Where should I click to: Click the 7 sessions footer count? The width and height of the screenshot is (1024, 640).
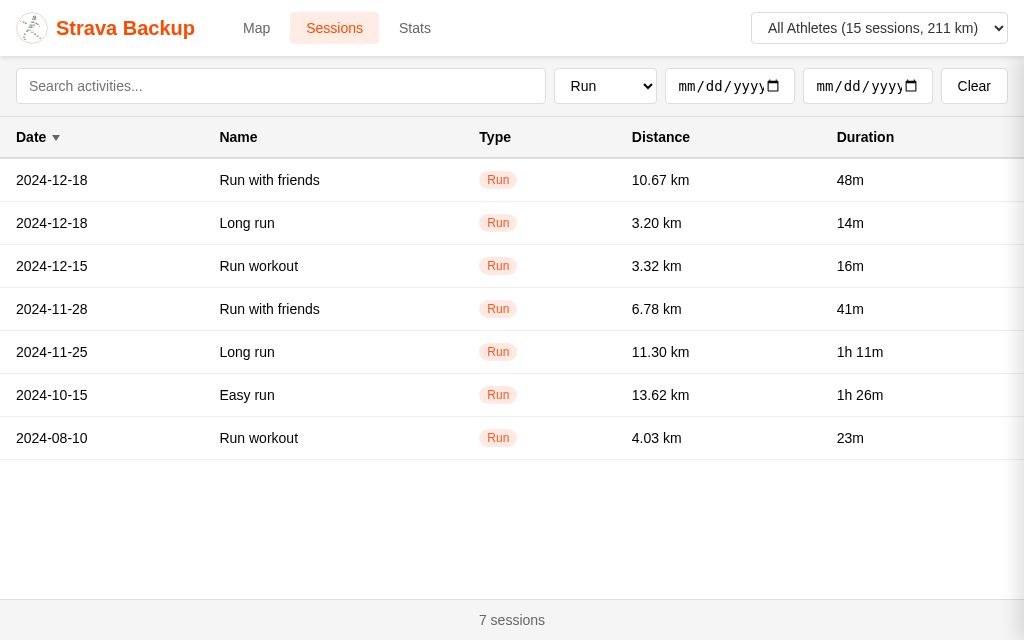tap(512, 620)
